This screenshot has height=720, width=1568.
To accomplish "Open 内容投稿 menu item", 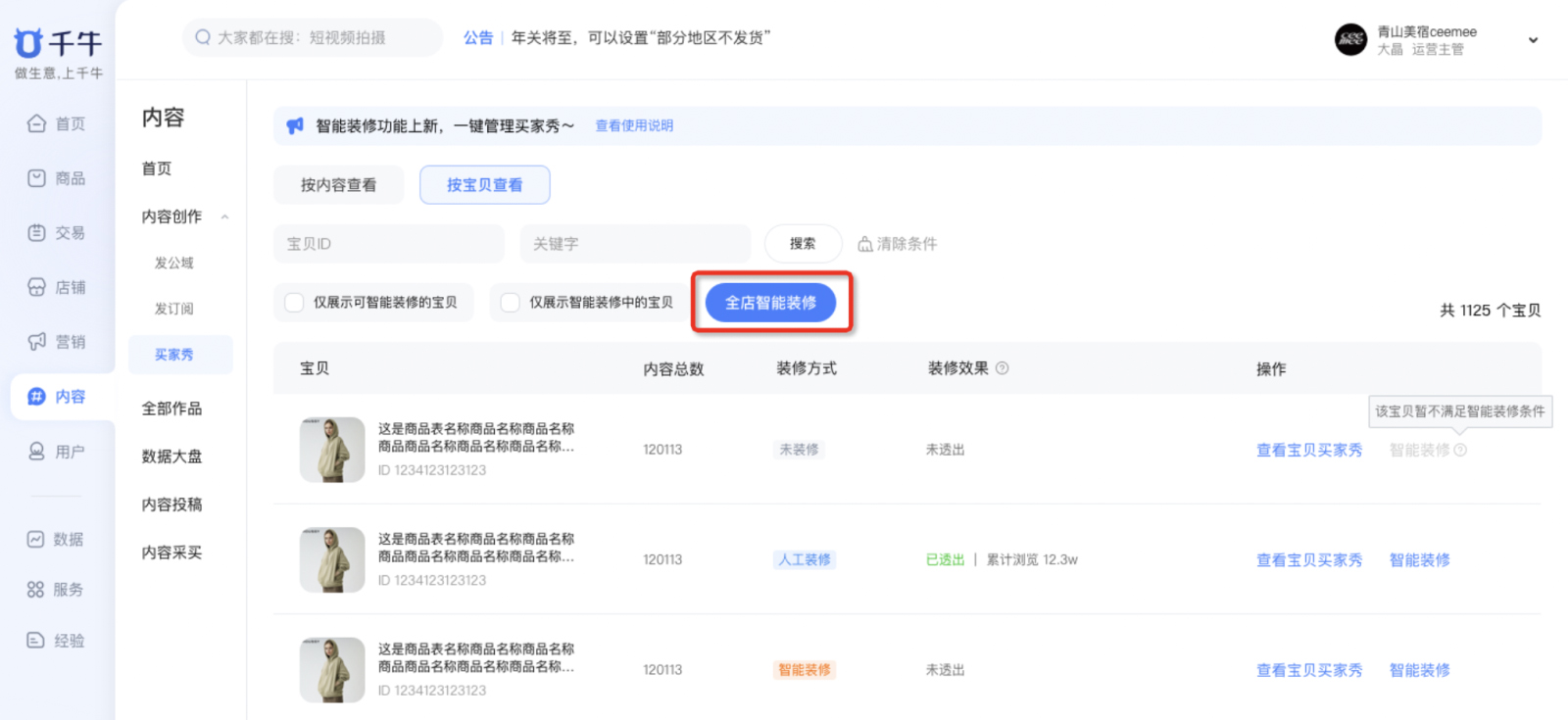I will 171,504.
